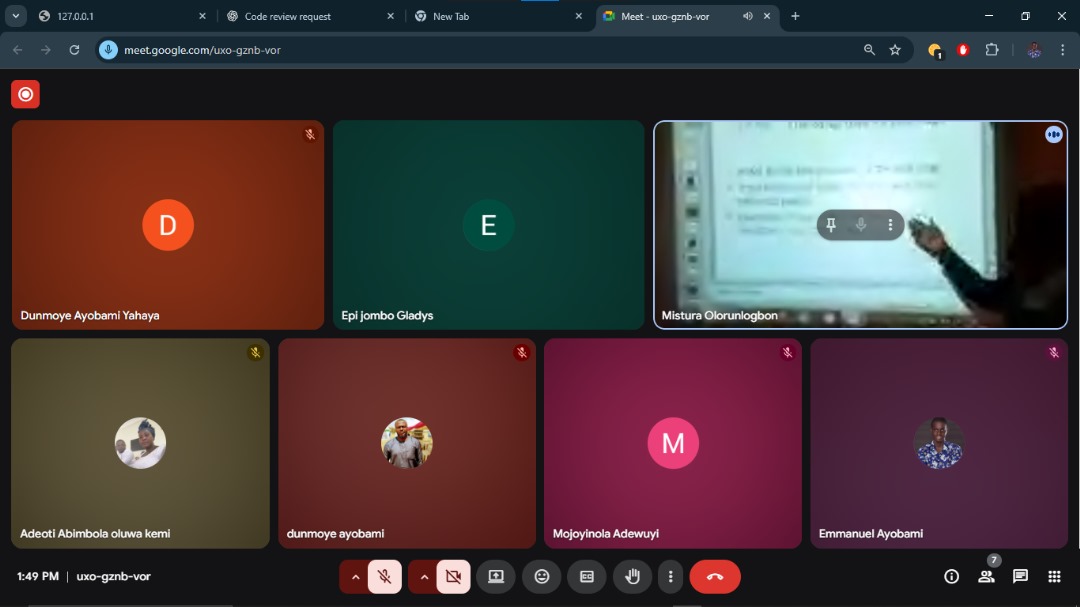Open the Chrome three-dot menu
Viewport: 1080px width, 607px height.
pos(1063,50)
